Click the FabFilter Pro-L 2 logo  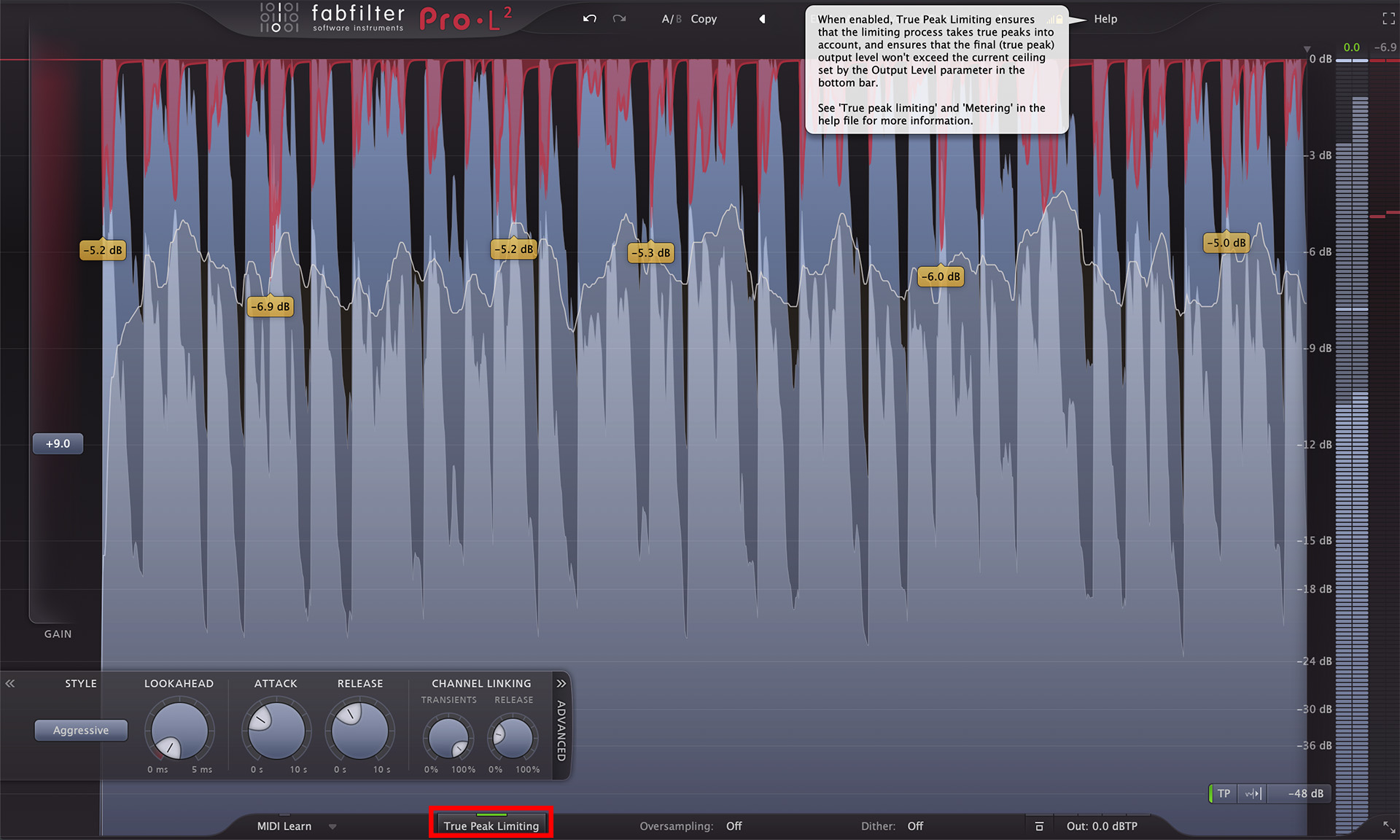point(386,19)
